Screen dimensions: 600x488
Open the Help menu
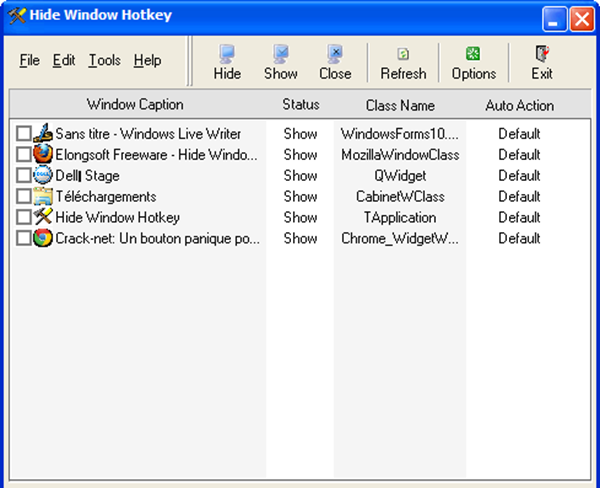(x=147, y=60)
